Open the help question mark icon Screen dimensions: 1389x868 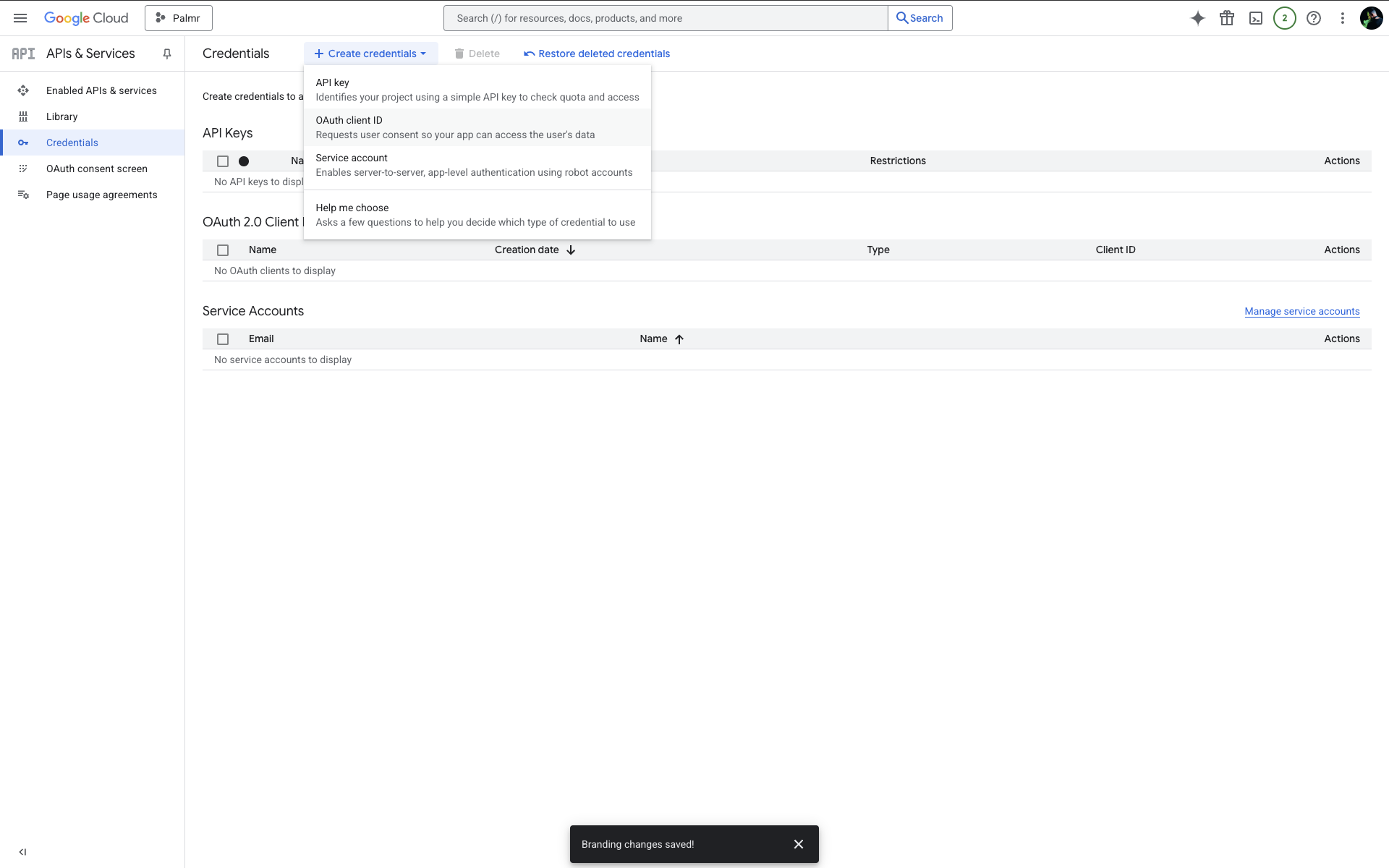(x=1314, y=18)
